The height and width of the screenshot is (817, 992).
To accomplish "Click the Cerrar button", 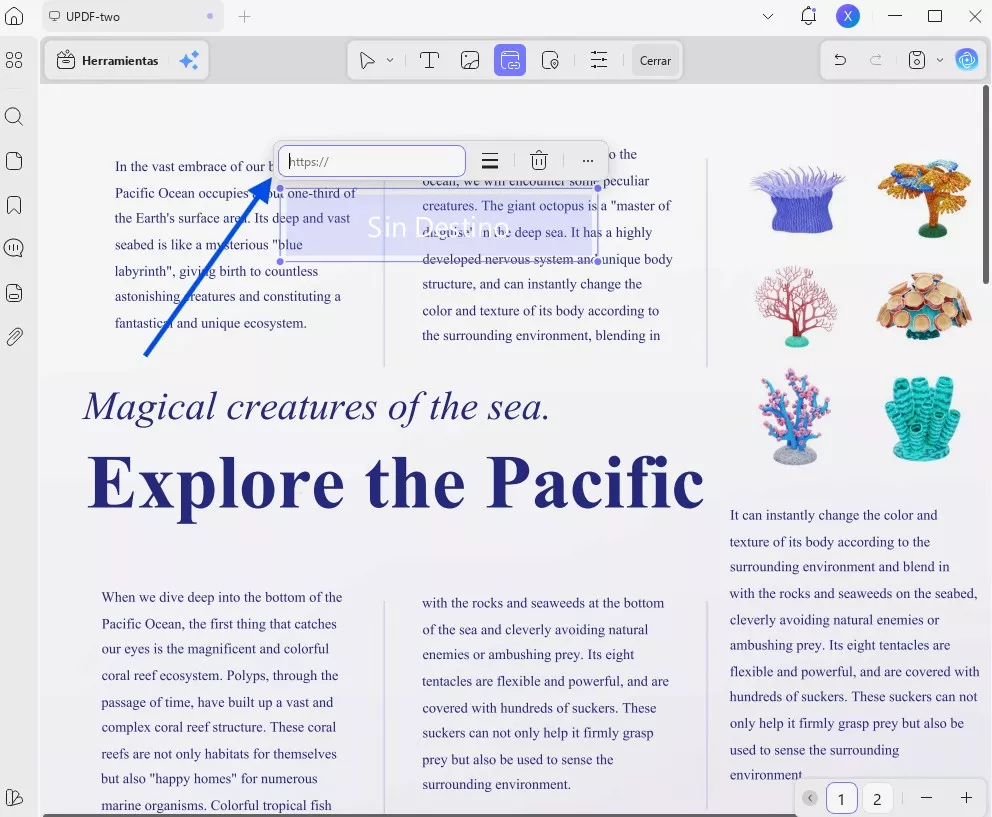I will 655,61.
